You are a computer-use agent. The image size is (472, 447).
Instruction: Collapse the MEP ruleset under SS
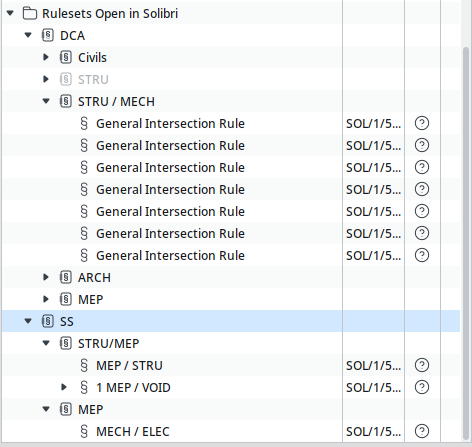coord(46,409)
